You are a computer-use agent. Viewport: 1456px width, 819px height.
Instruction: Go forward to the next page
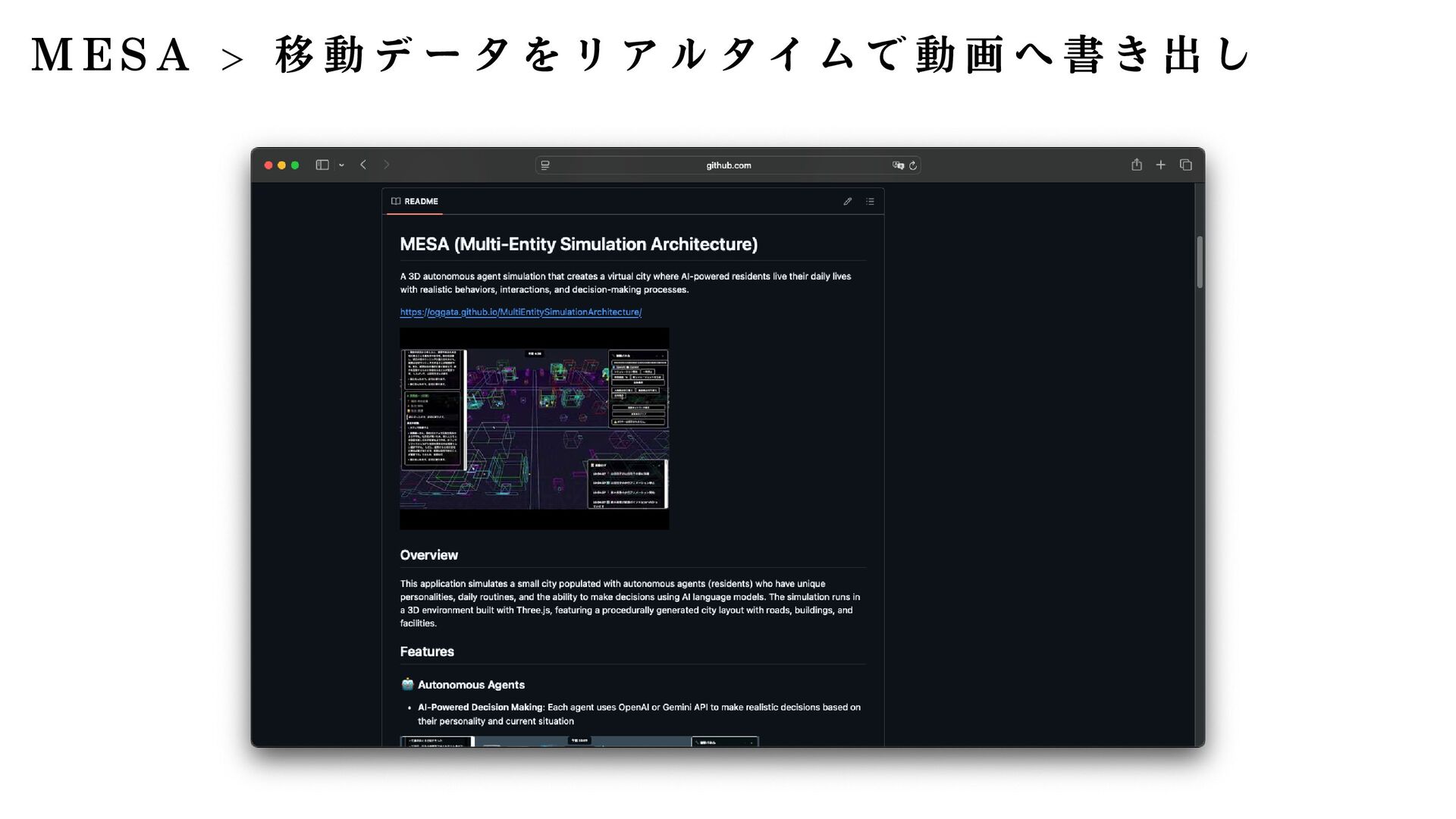(x=387, y=165)
